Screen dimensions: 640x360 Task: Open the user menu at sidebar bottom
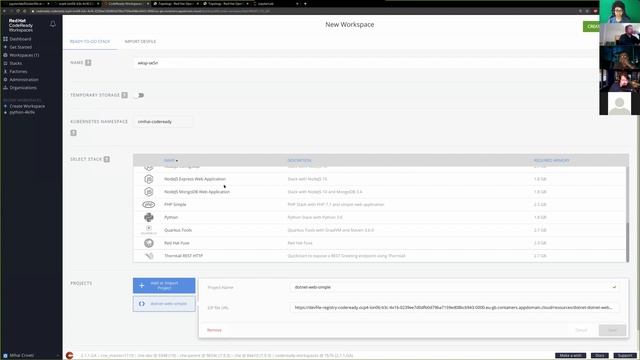click(31, 356)
